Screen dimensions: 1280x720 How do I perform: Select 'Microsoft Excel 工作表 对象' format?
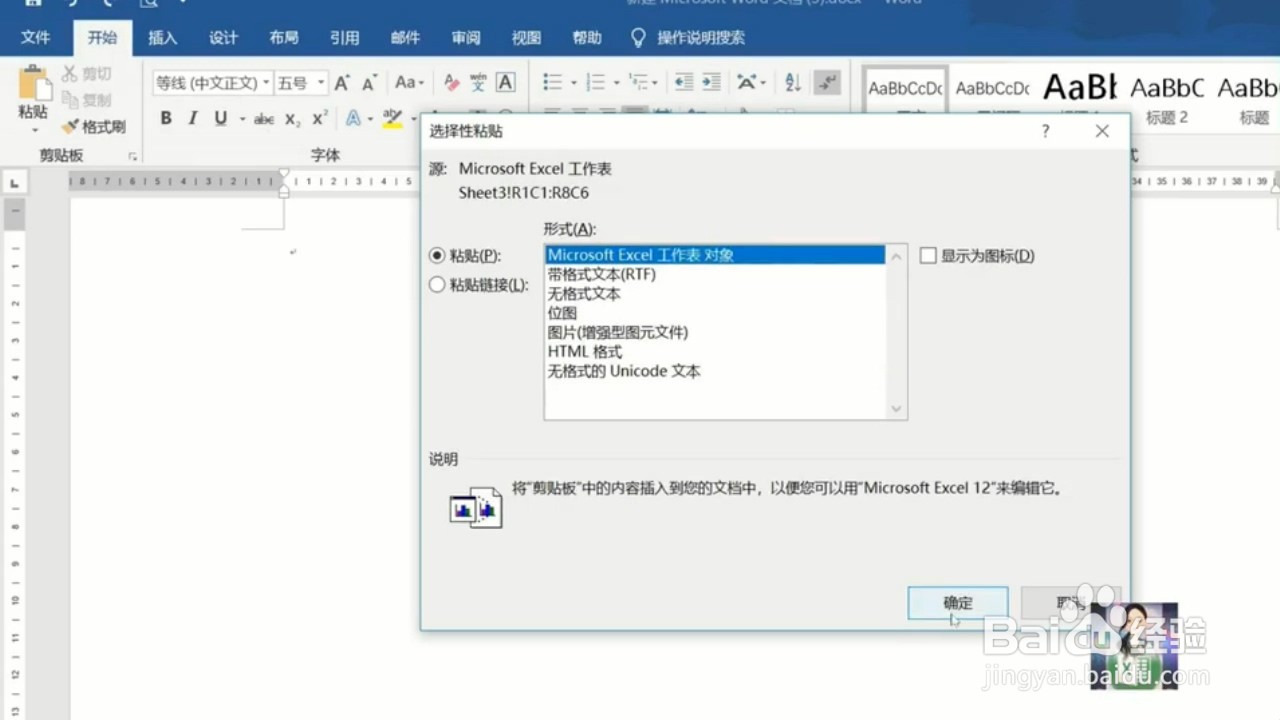pyautogui.click(x=715, y=255)
